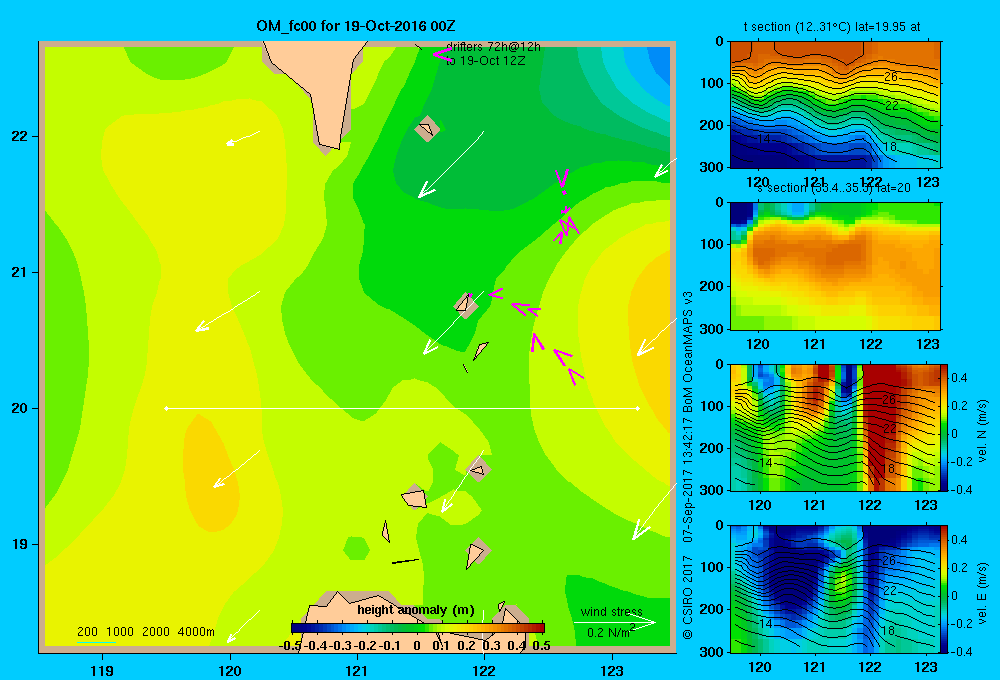Click the "-0.5" value on height anomaly scale

(x=290, y=646)
